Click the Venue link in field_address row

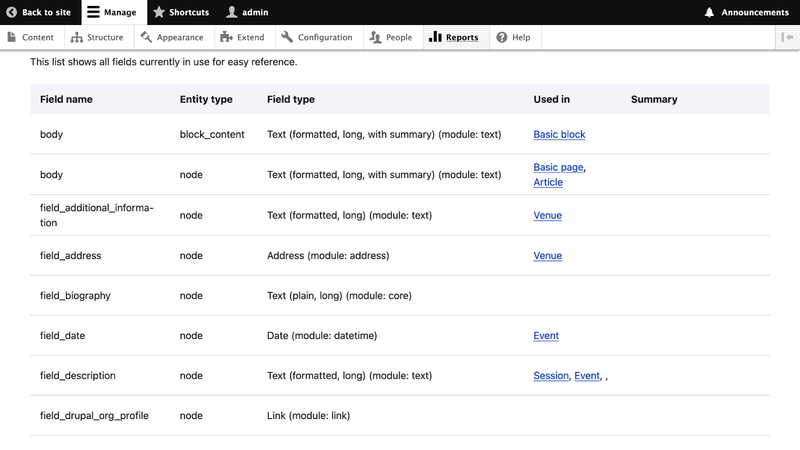tap(547, 256)
